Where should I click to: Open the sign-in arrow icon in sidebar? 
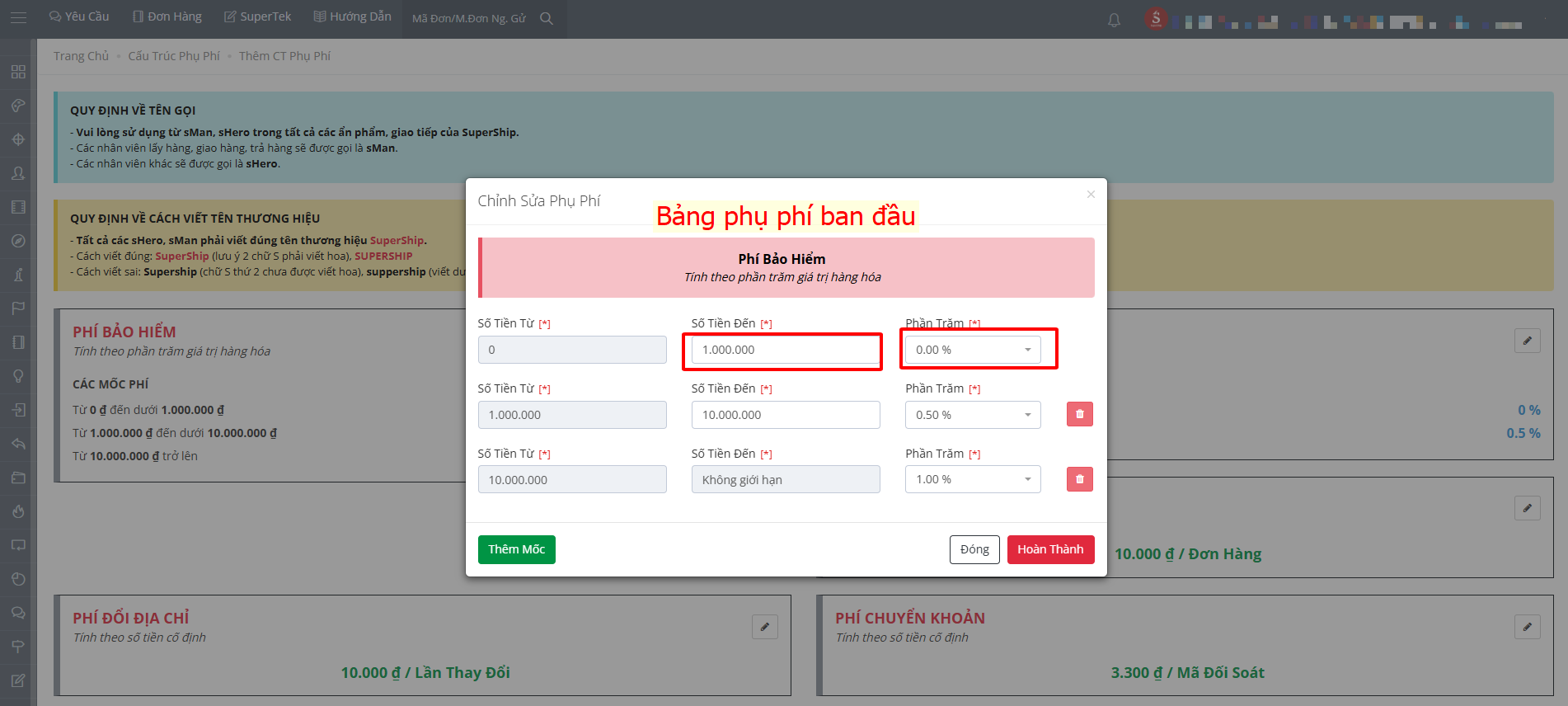[18, 410]
